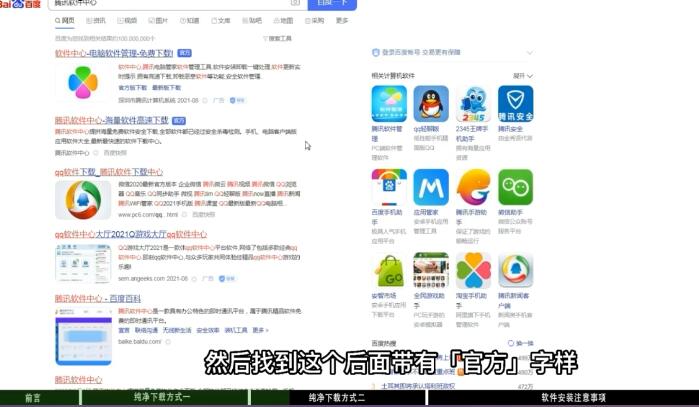Open the 腾讯软件中心-海量软件高速下载 result link

point(111,120)
